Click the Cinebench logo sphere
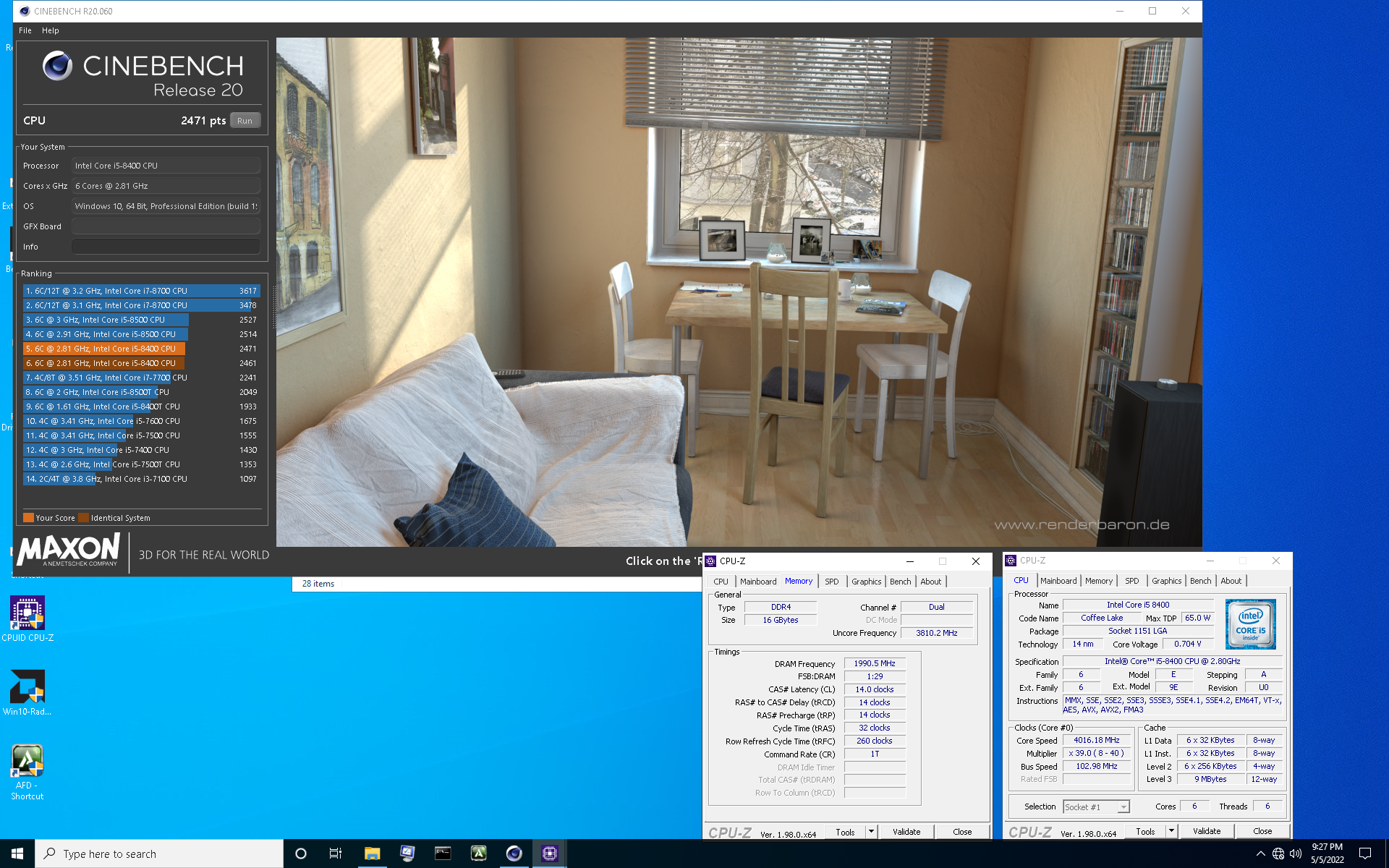The height and width of the screenshot is (868, 1389). (57, 66)
